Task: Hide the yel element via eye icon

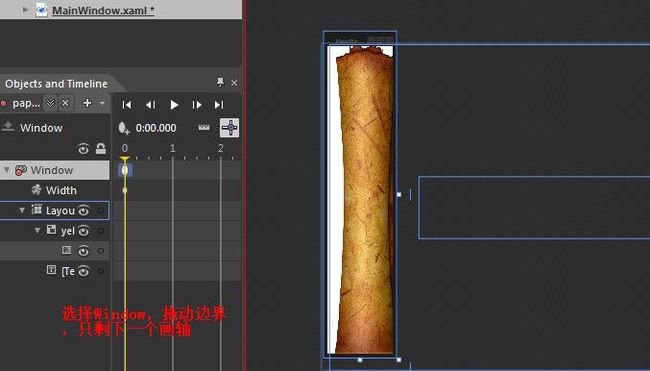Action: [83, 230]
